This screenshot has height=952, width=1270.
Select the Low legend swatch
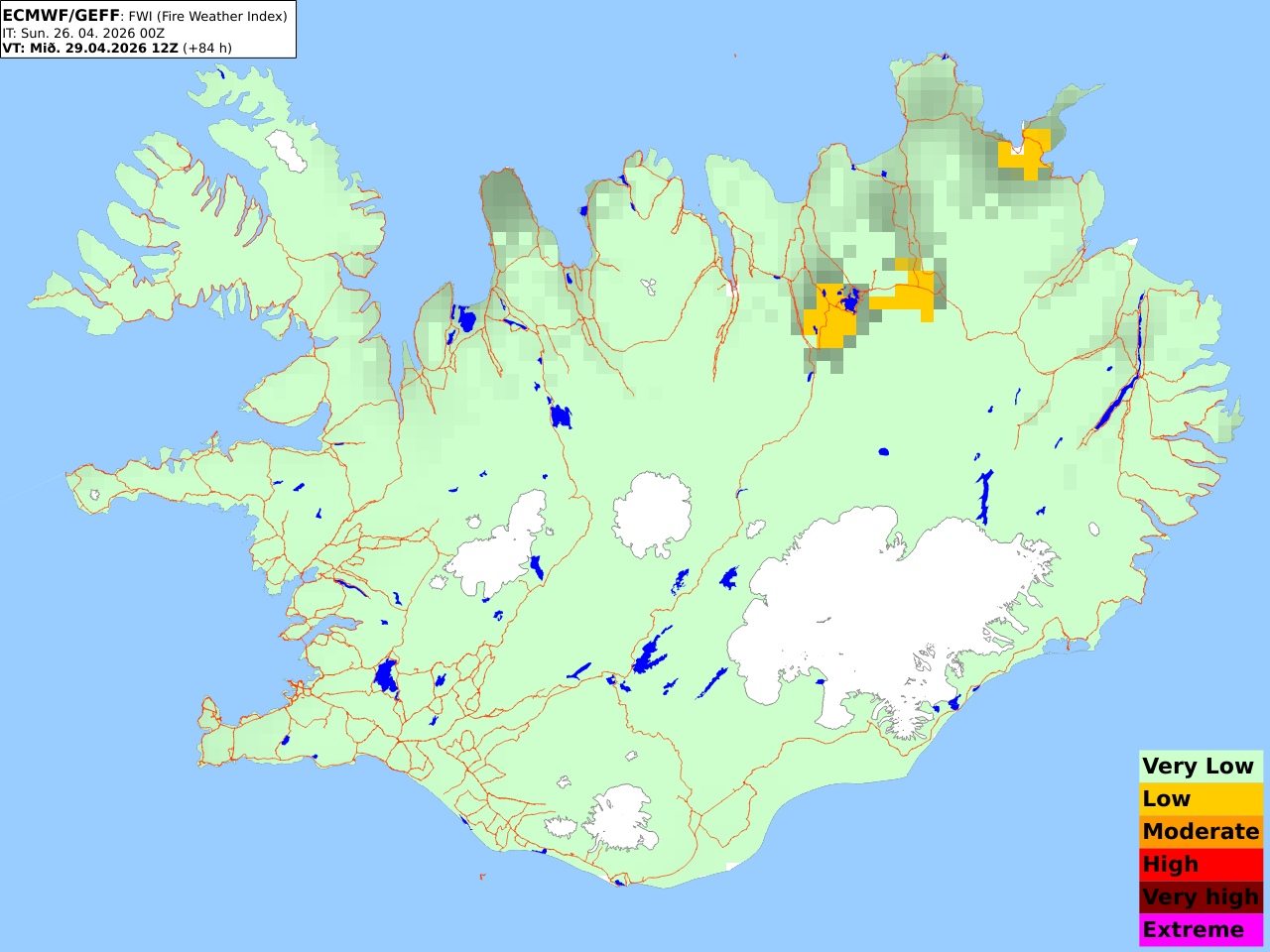click(x=1201, y=798)
